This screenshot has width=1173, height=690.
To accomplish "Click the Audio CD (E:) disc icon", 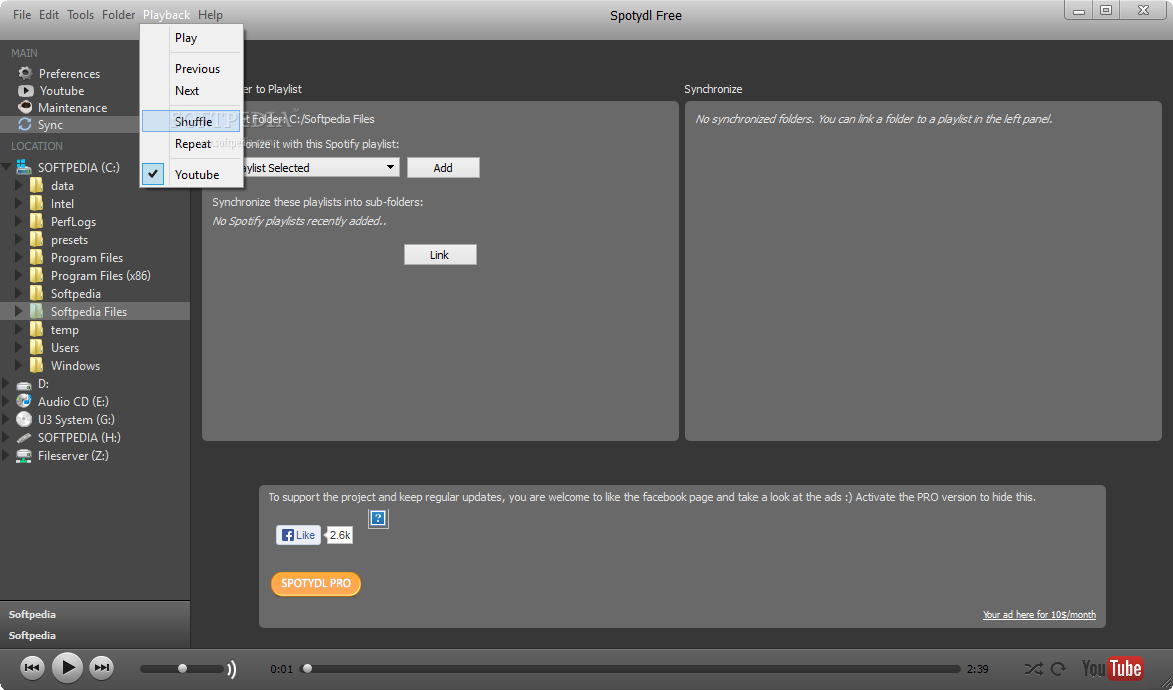I will [24, 401].
